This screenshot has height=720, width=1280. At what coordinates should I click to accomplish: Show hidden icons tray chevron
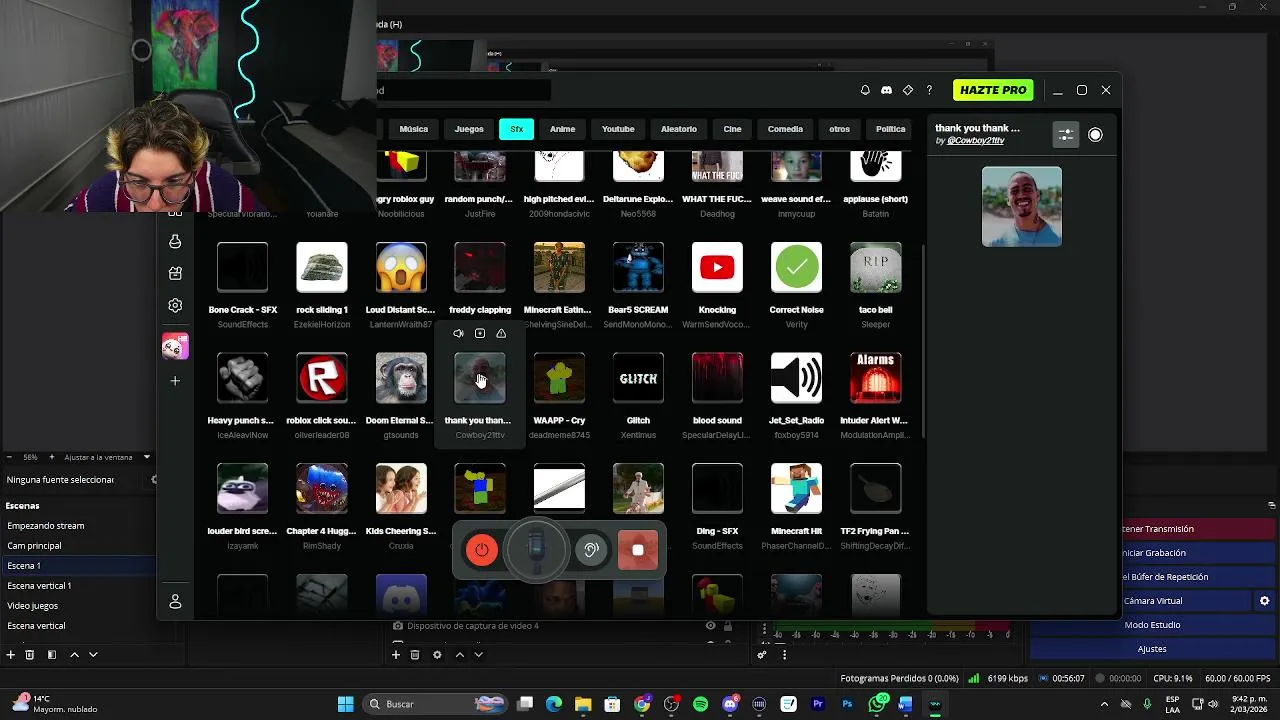(1104, 704)
